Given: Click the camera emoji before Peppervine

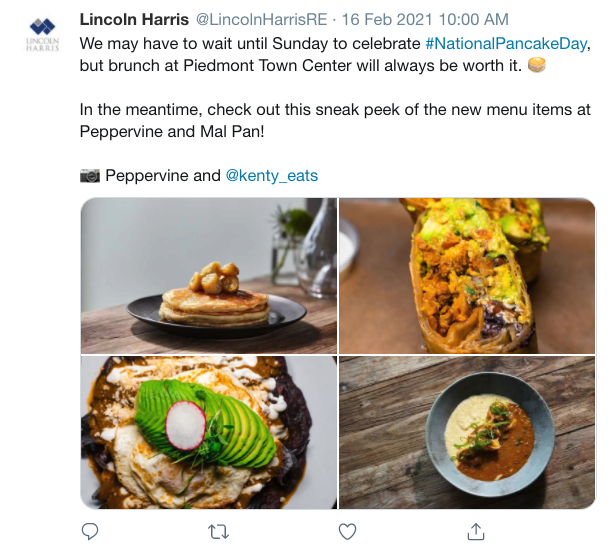Looking at the screenshot, I should (x=90, y=176).
